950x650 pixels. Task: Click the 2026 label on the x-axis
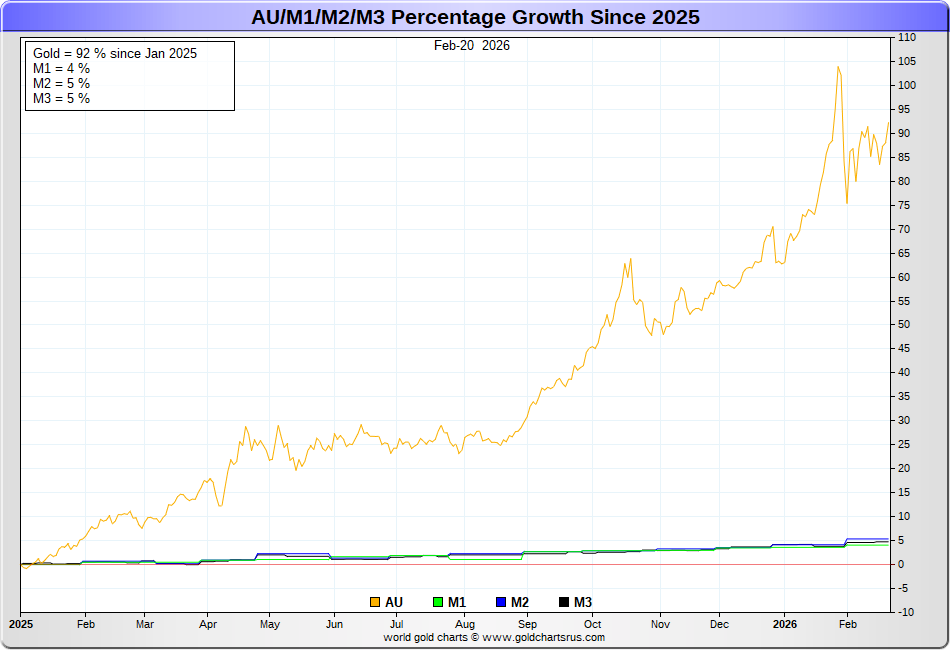pyautogui.click(x=784, y=623)
